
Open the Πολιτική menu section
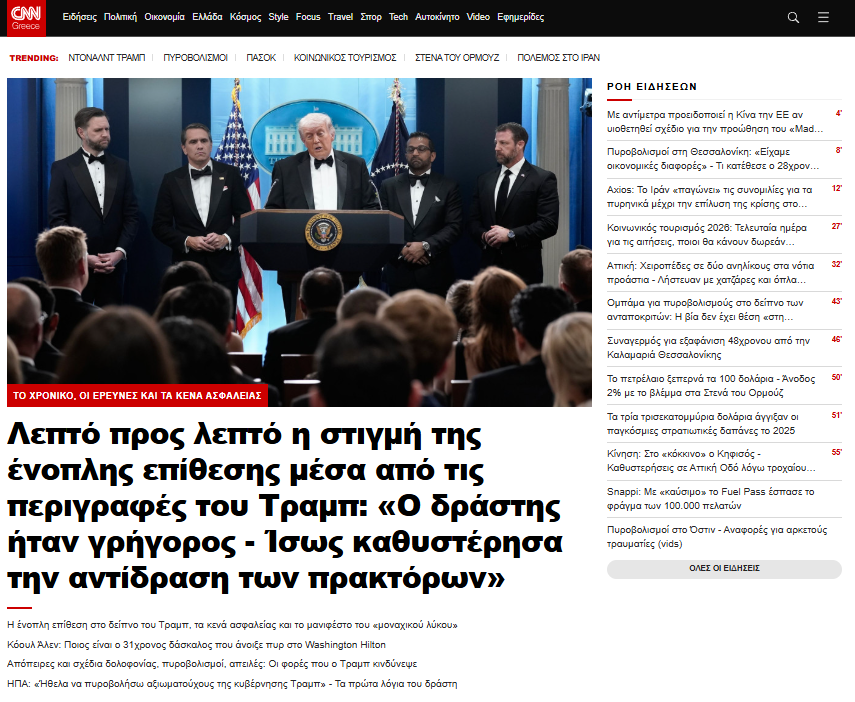tap(120, 17)
